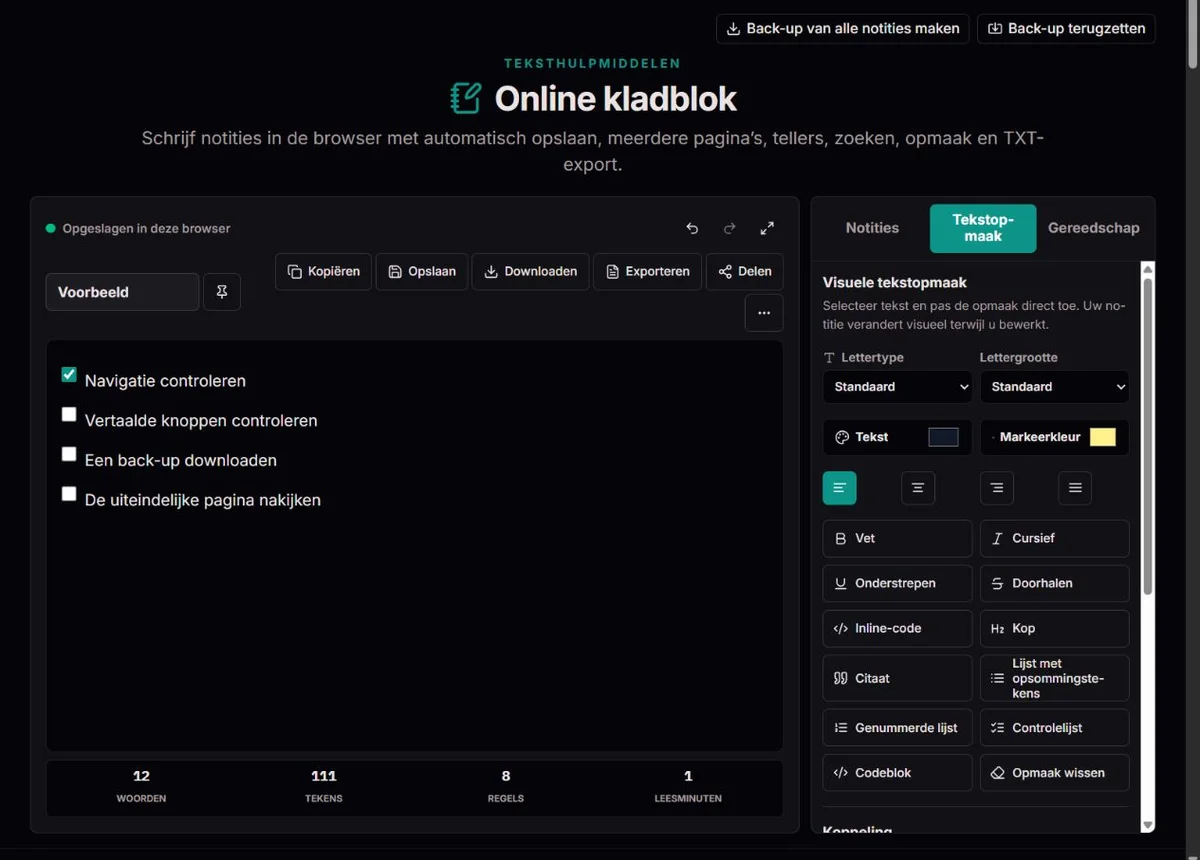Center-align the text

[918, 488]
